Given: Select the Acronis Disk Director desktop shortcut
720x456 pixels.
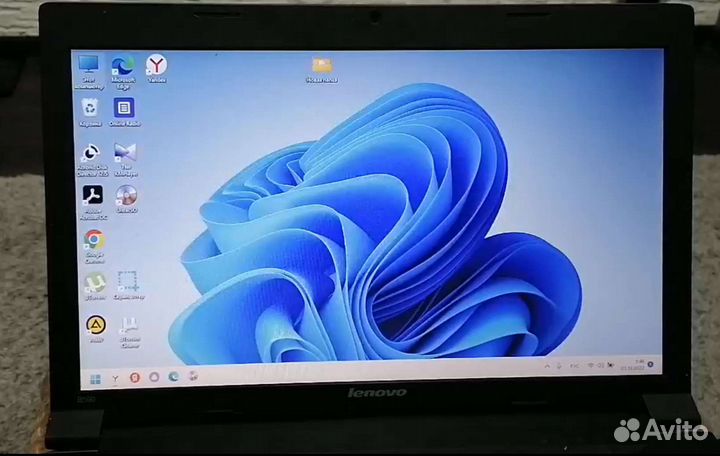Looking at the screenshot, I should tap(92, 160).
